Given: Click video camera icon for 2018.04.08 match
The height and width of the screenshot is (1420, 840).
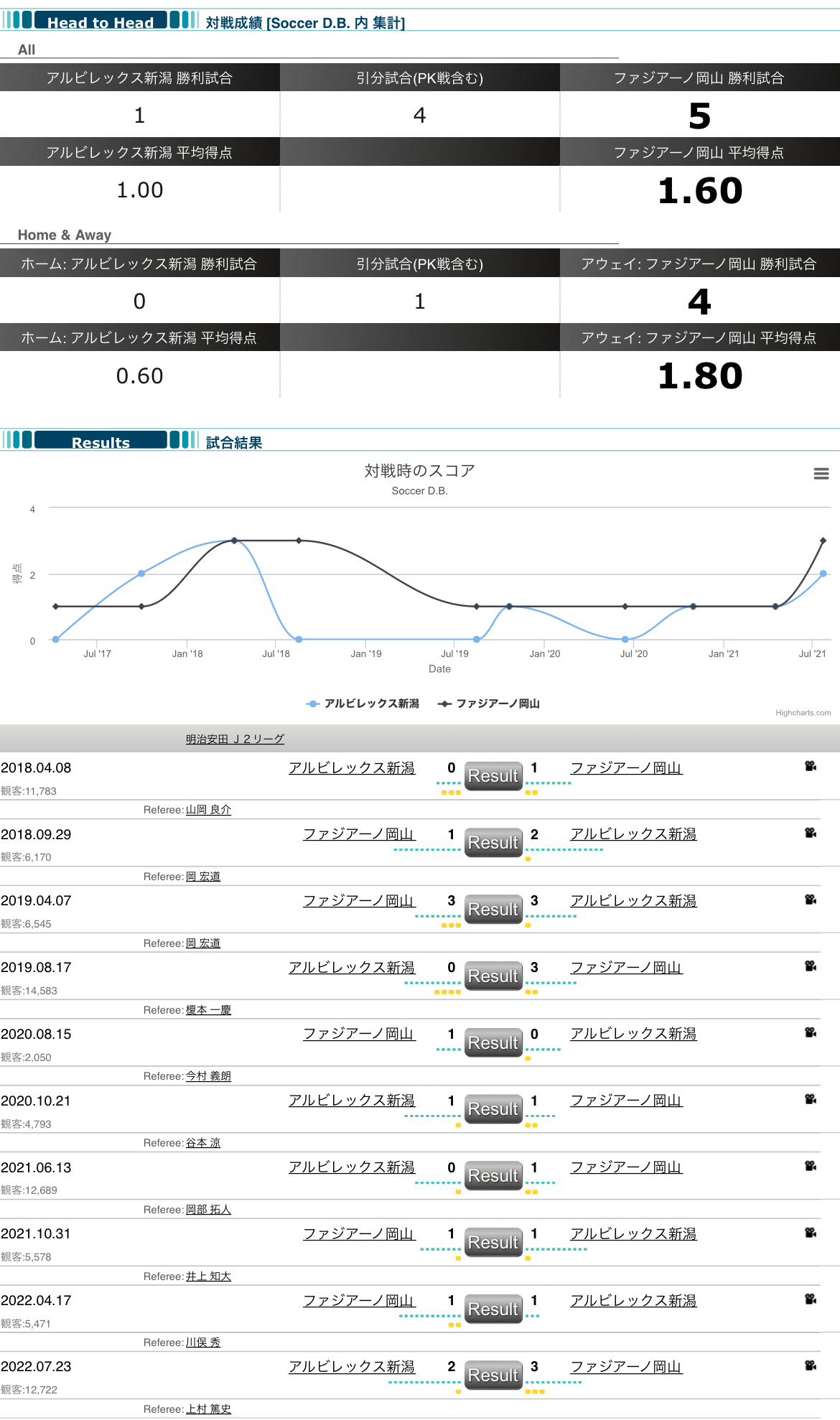Looking at the screenshot, I should point(811,766).
